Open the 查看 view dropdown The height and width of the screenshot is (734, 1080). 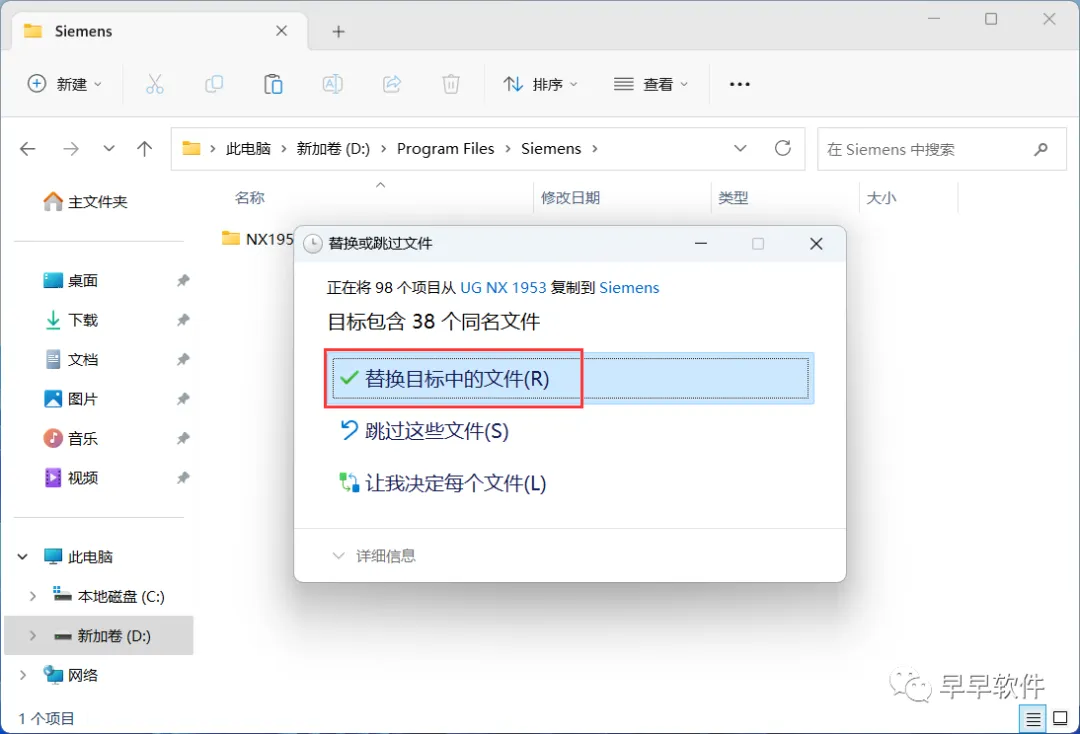(x=651, y=84)
